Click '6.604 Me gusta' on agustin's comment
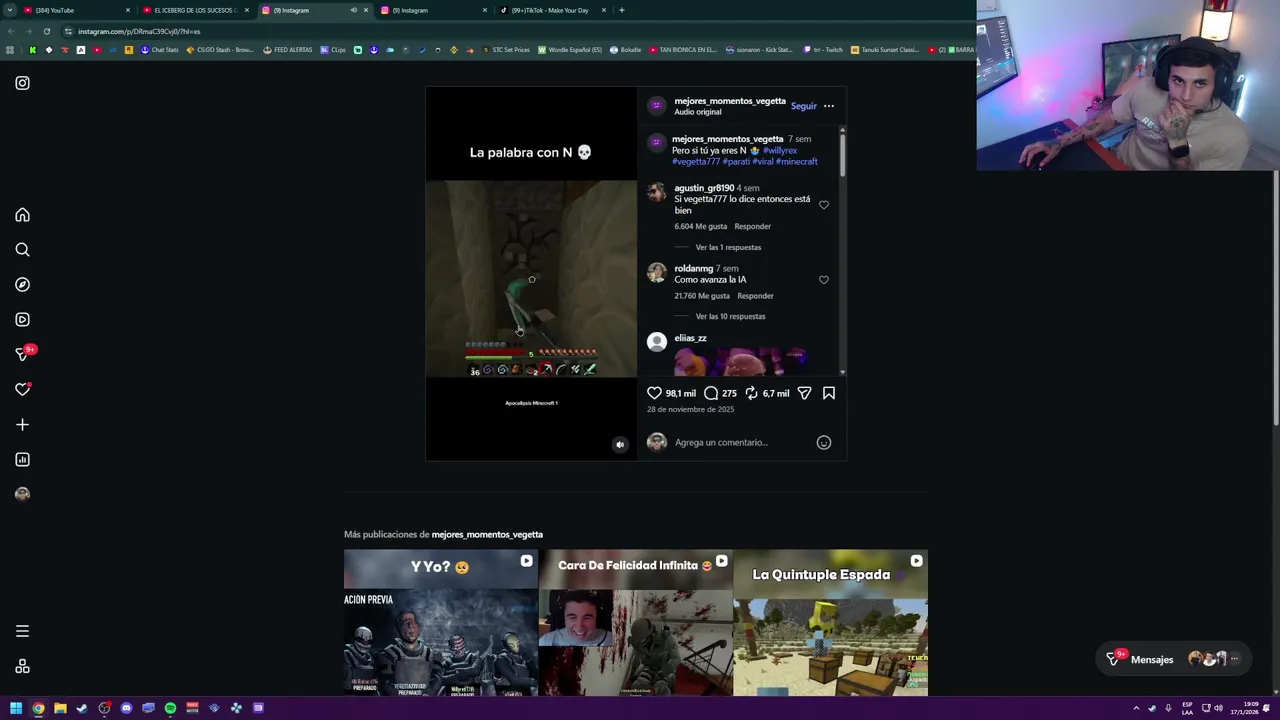The width and height of the screenshot is (1280, 720). (700, 226)
